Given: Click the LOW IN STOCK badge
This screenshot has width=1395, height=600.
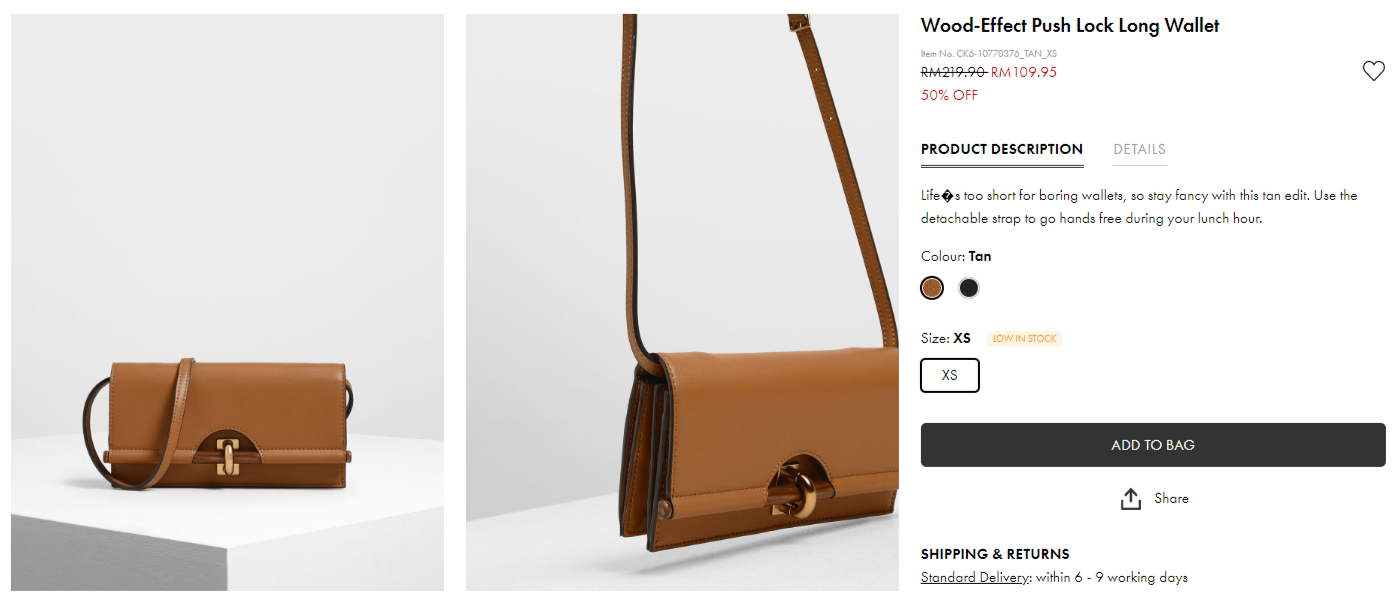Looking at the screenshot, I should point(1024,339).
